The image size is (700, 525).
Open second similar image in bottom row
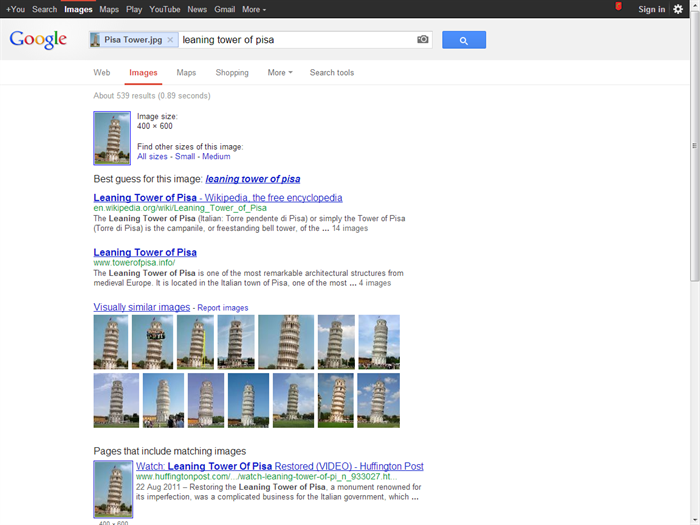click(163, 400)
